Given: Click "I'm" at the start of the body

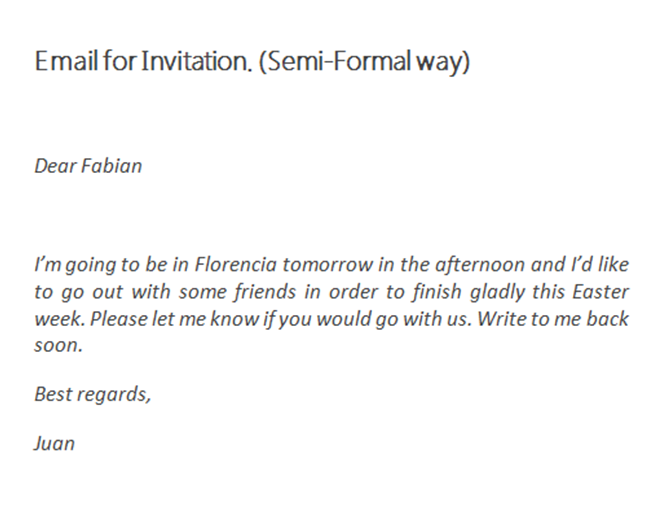Looking at the screenshot, I should point(48,267).
